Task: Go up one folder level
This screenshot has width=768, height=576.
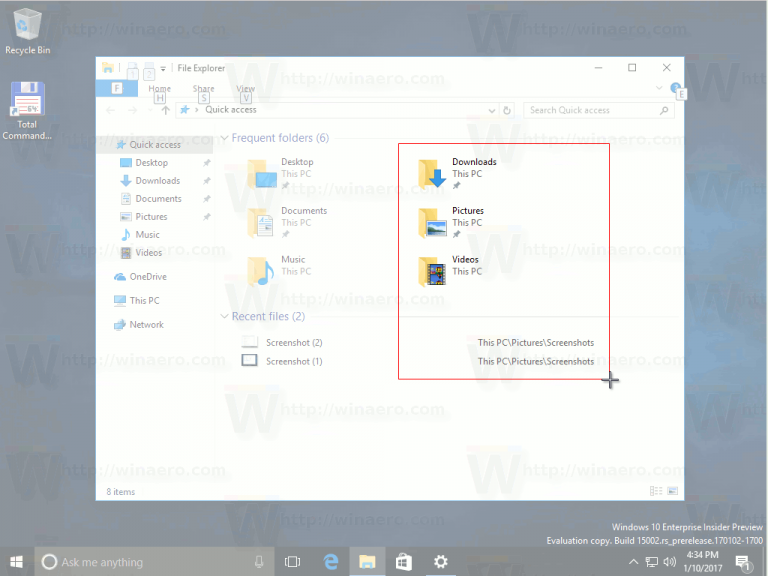Action: point(166,110)
